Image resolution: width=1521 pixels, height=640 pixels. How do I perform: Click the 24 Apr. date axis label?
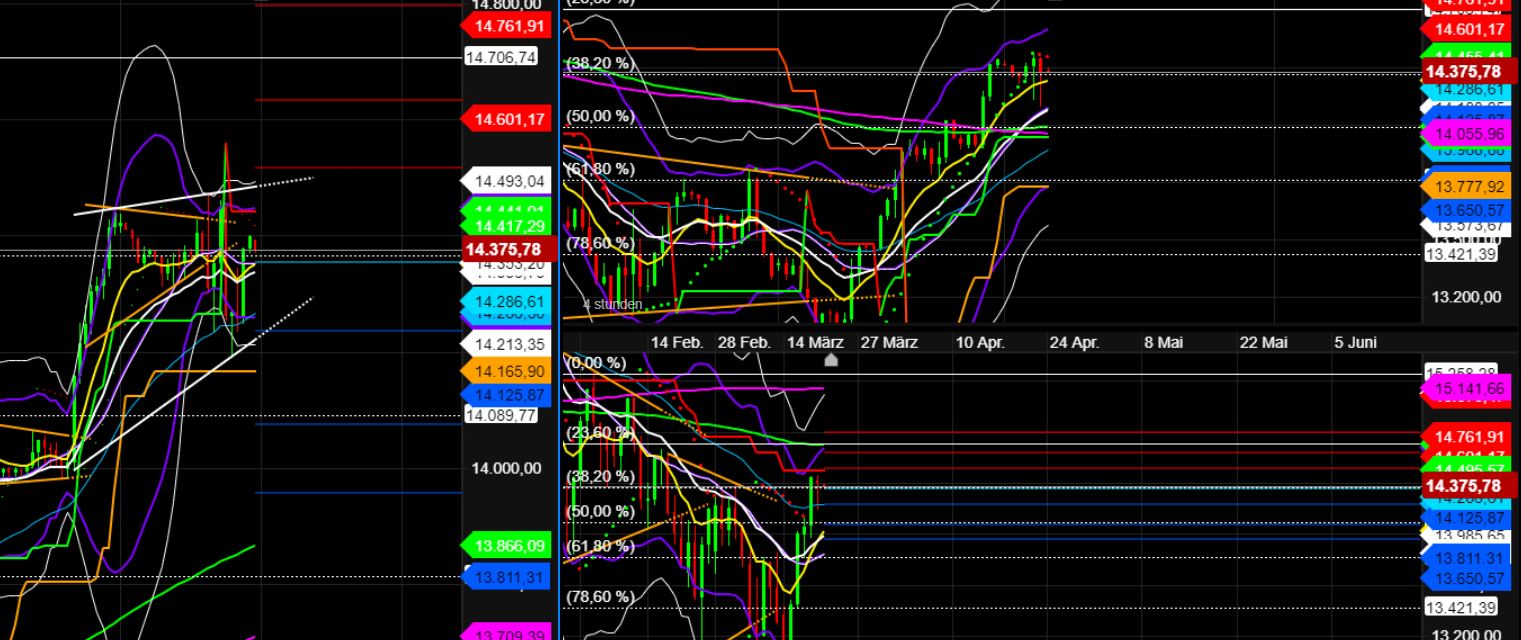coord(1076,342)
